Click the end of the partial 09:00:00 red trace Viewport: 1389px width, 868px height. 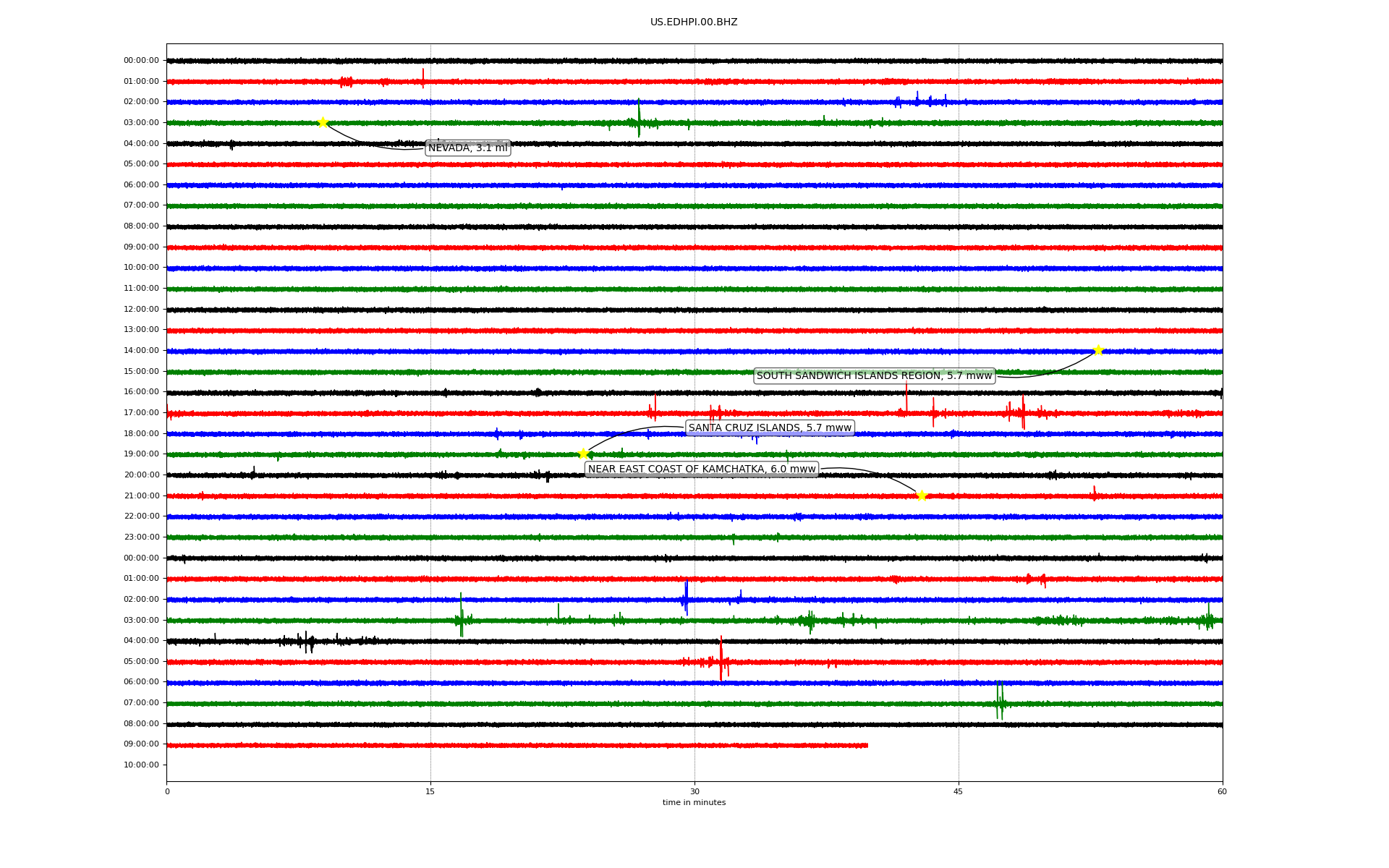(x=867, y=745)
